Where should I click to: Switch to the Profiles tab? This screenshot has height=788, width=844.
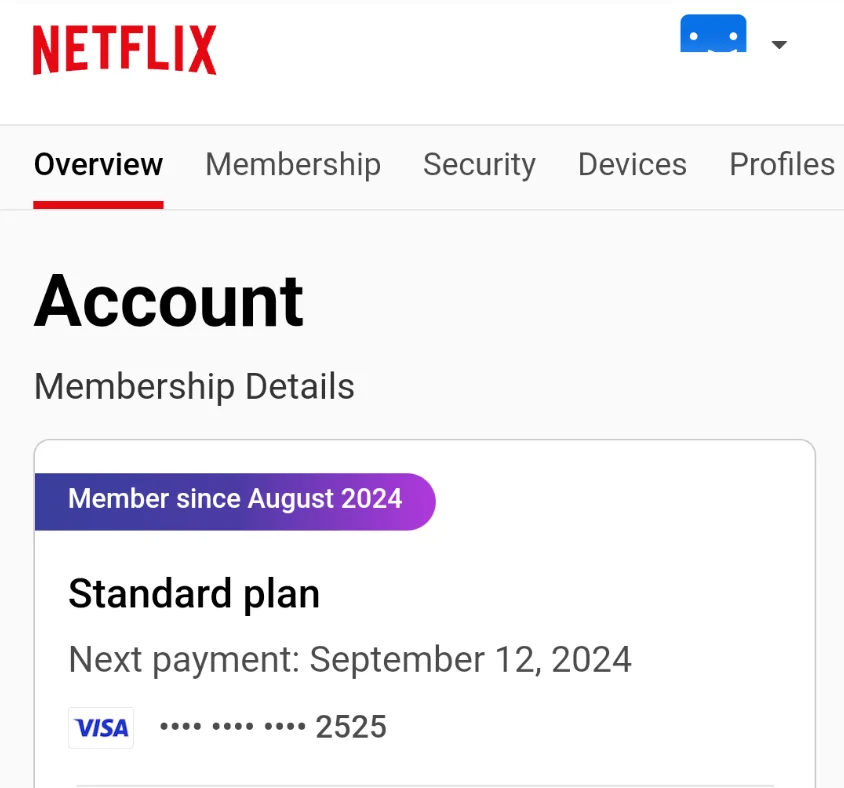coord(782,165)
